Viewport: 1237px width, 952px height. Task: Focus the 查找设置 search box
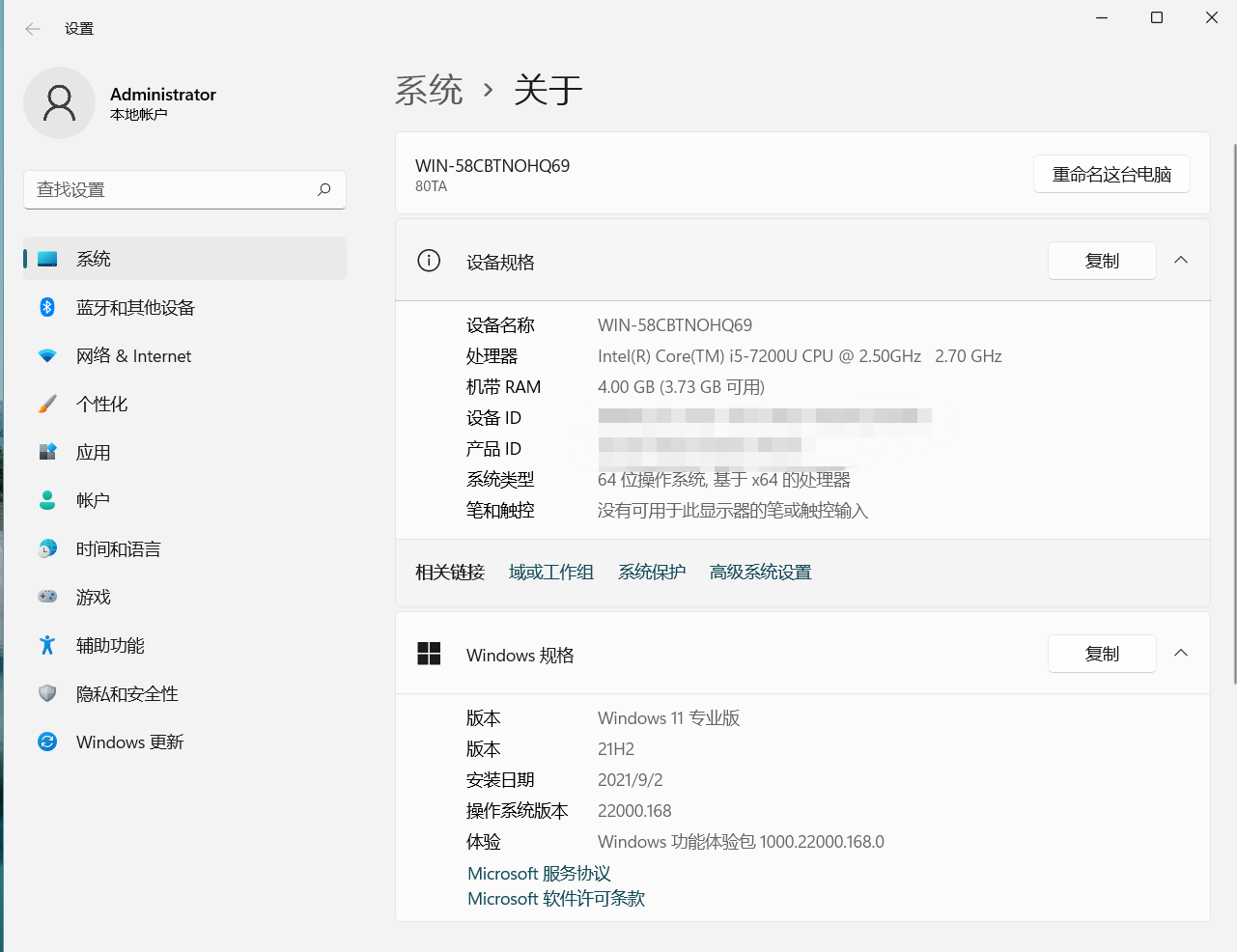[x=184, y=189]
